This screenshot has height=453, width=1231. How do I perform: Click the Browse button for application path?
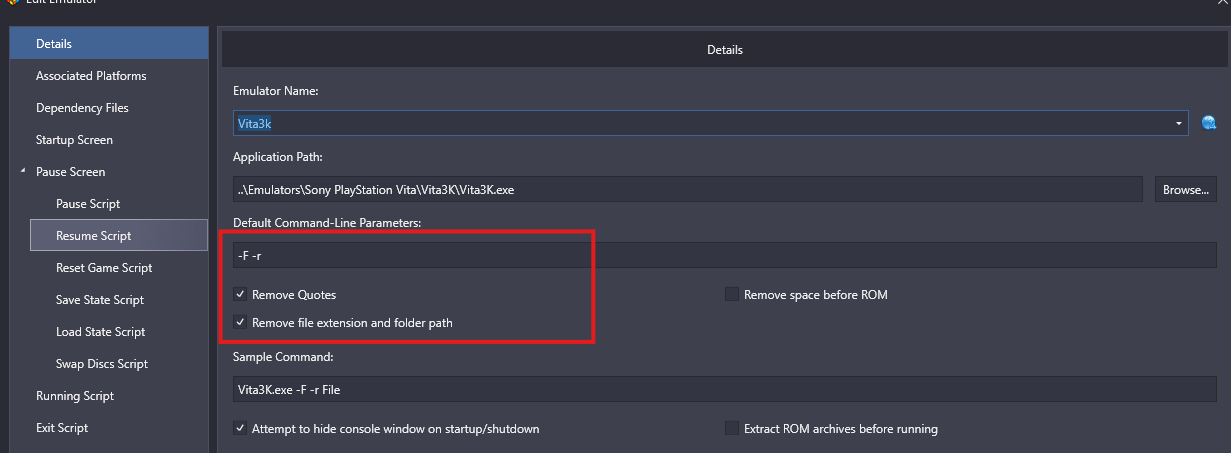pyautogui.click(x=1186, y=189)
